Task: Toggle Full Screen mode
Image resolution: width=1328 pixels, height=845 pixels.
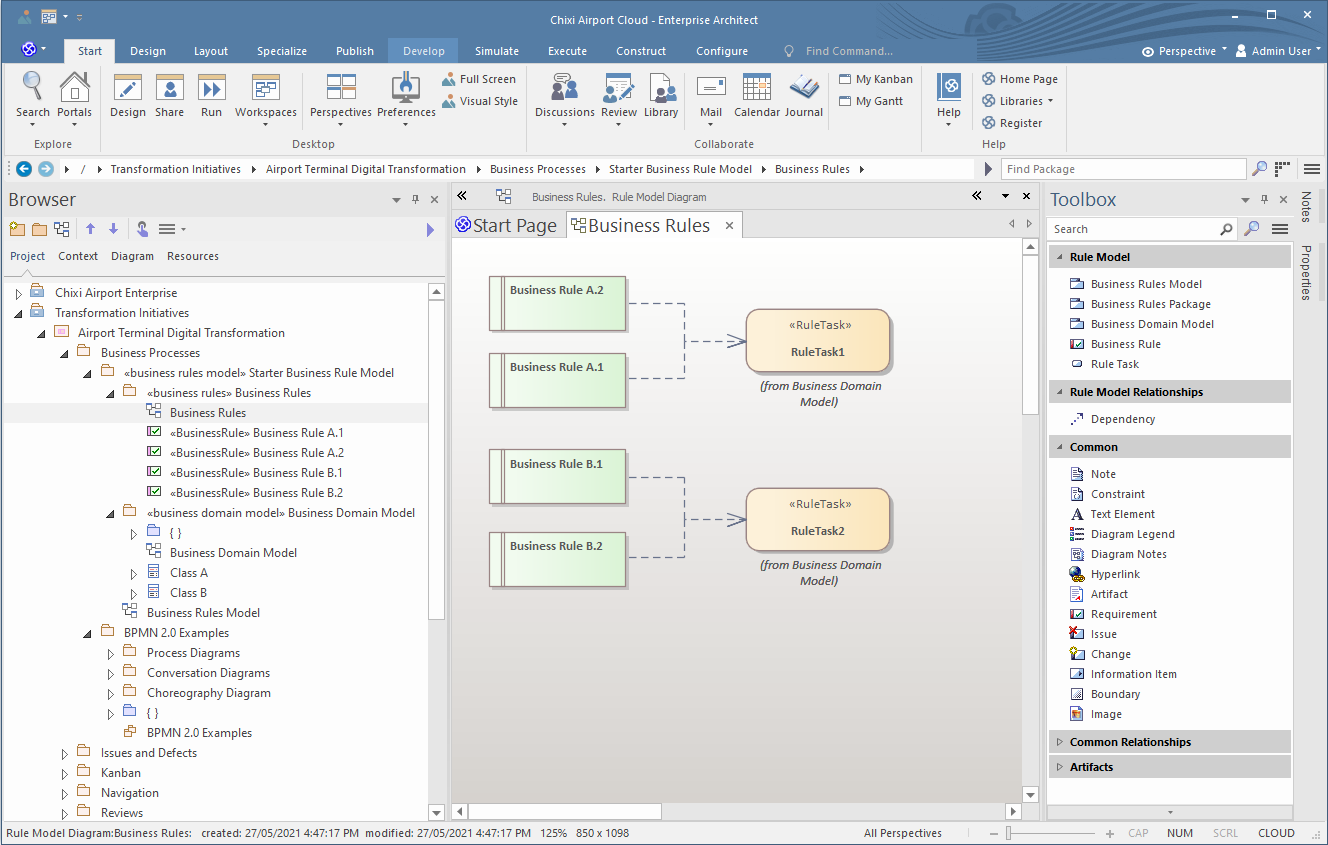Action: click(x=479, y=79)
